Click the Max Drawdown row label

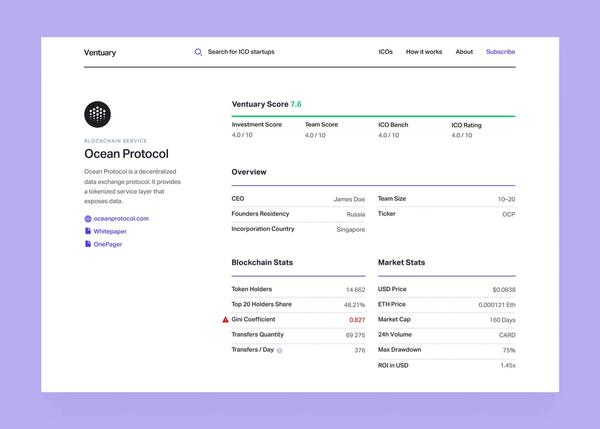tap(399, 349)
